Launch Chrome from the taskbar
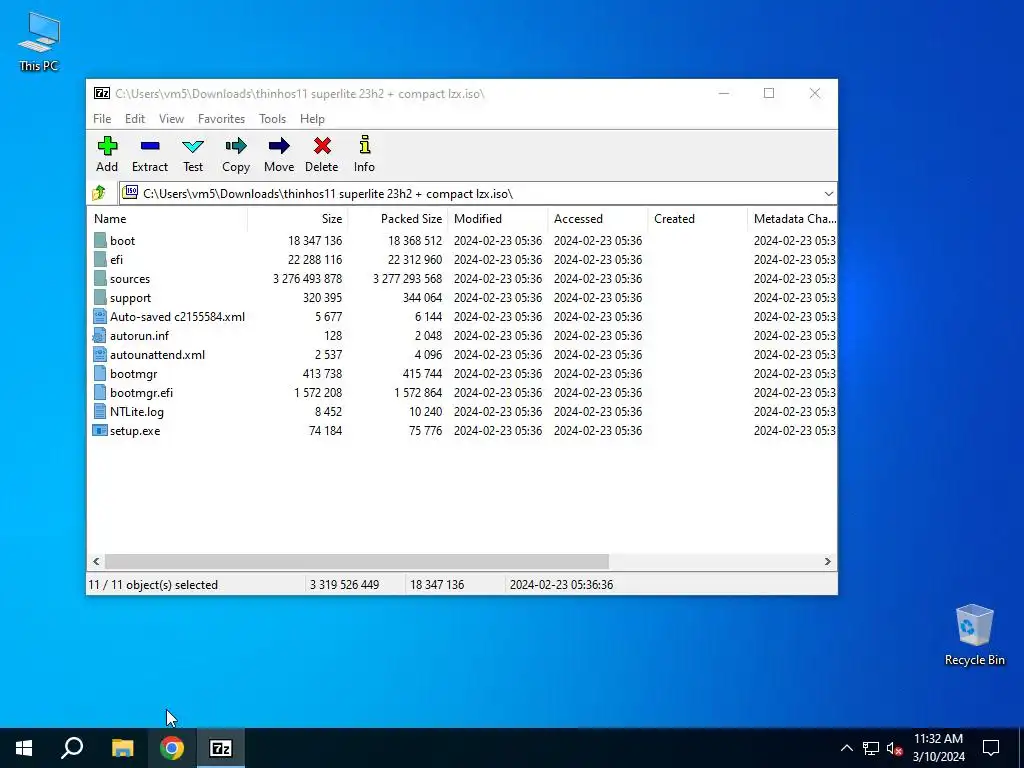 (172, 748)
